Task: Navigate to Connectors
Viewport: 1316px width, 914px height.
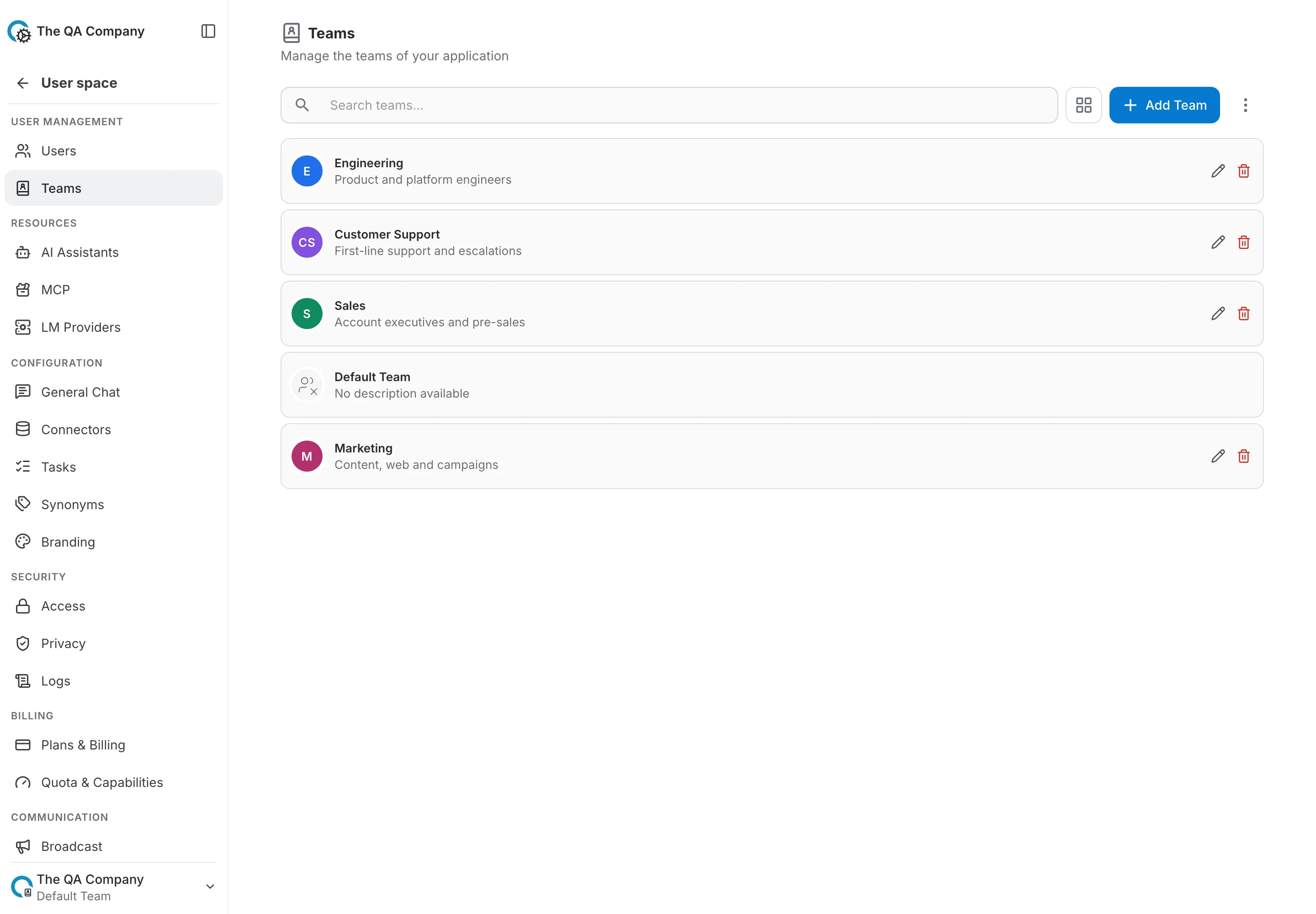Action: (113, 430)
